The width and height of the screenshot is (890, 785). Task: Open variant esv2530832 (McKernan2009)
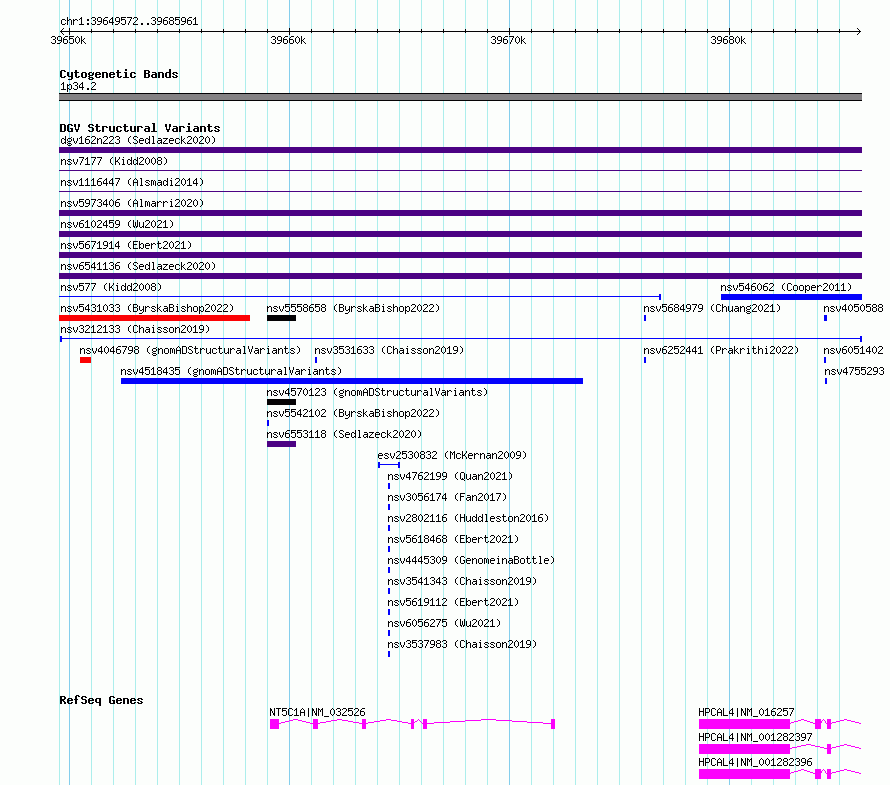(452, 455)
